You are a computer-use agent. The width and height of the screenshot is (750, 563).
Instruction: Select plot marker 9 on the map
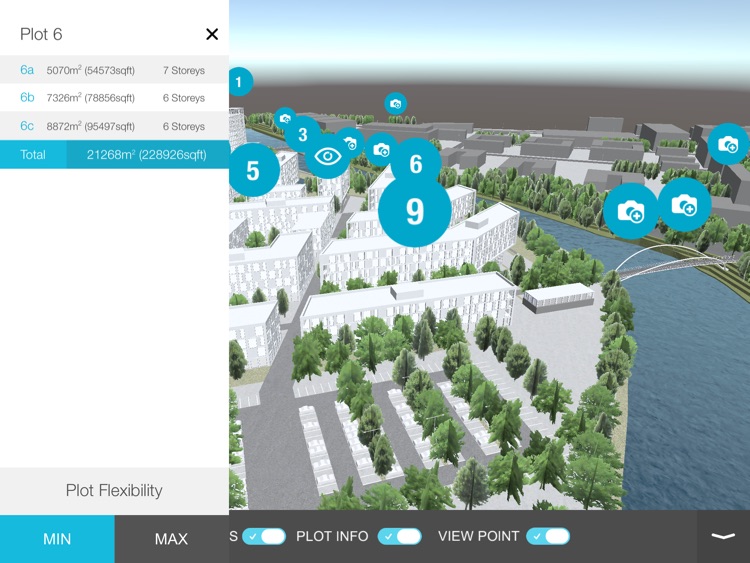pos(414,210)
